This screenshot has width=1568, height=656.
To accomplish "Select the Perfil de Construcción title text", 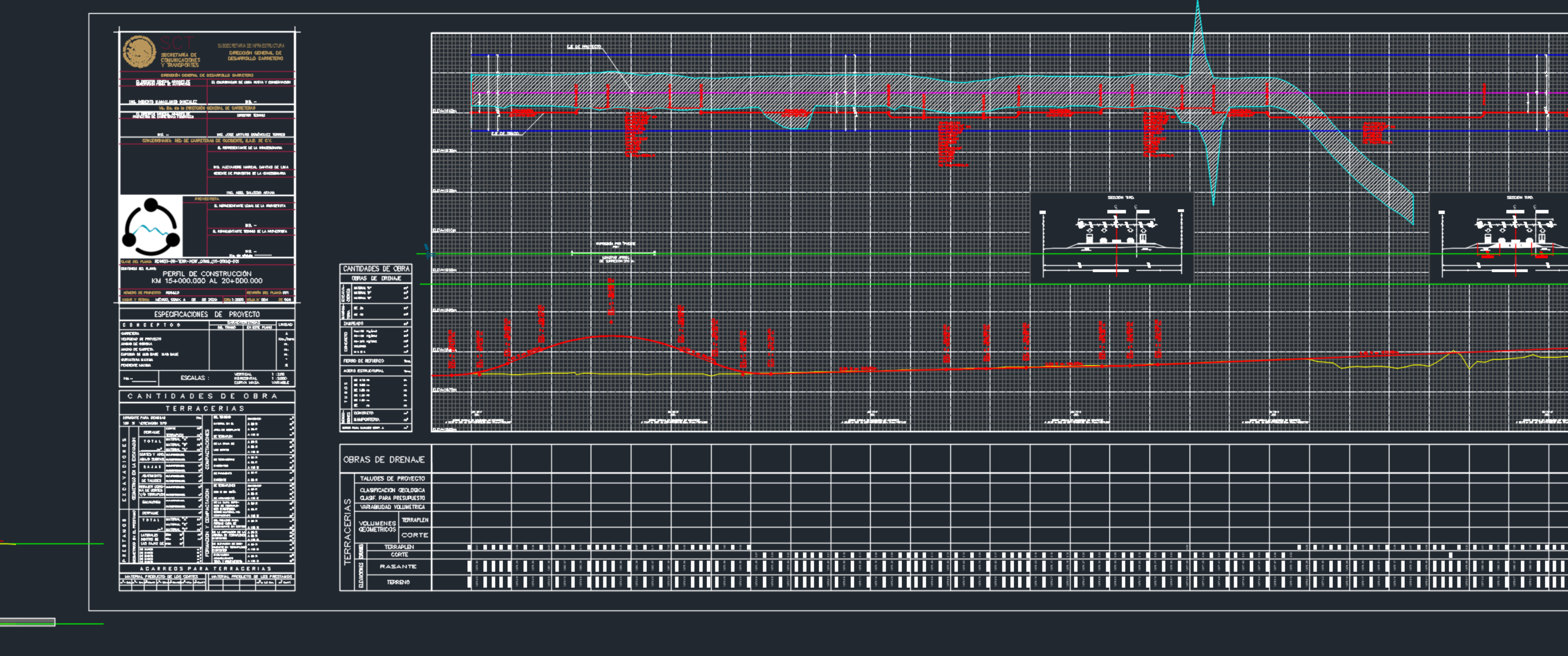I will [x=206, y=274].
